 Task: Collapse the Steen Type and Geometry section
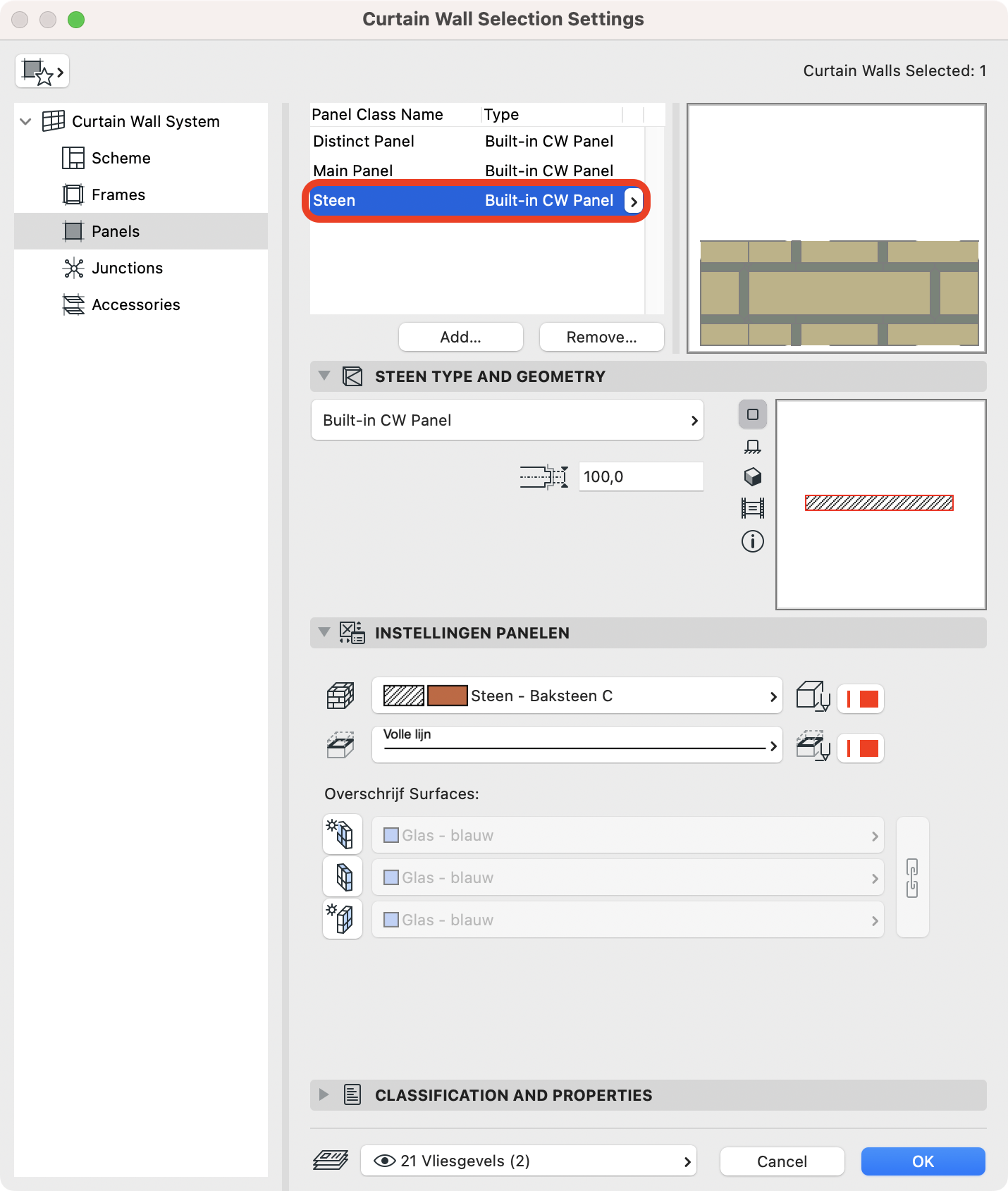(324, 376)
